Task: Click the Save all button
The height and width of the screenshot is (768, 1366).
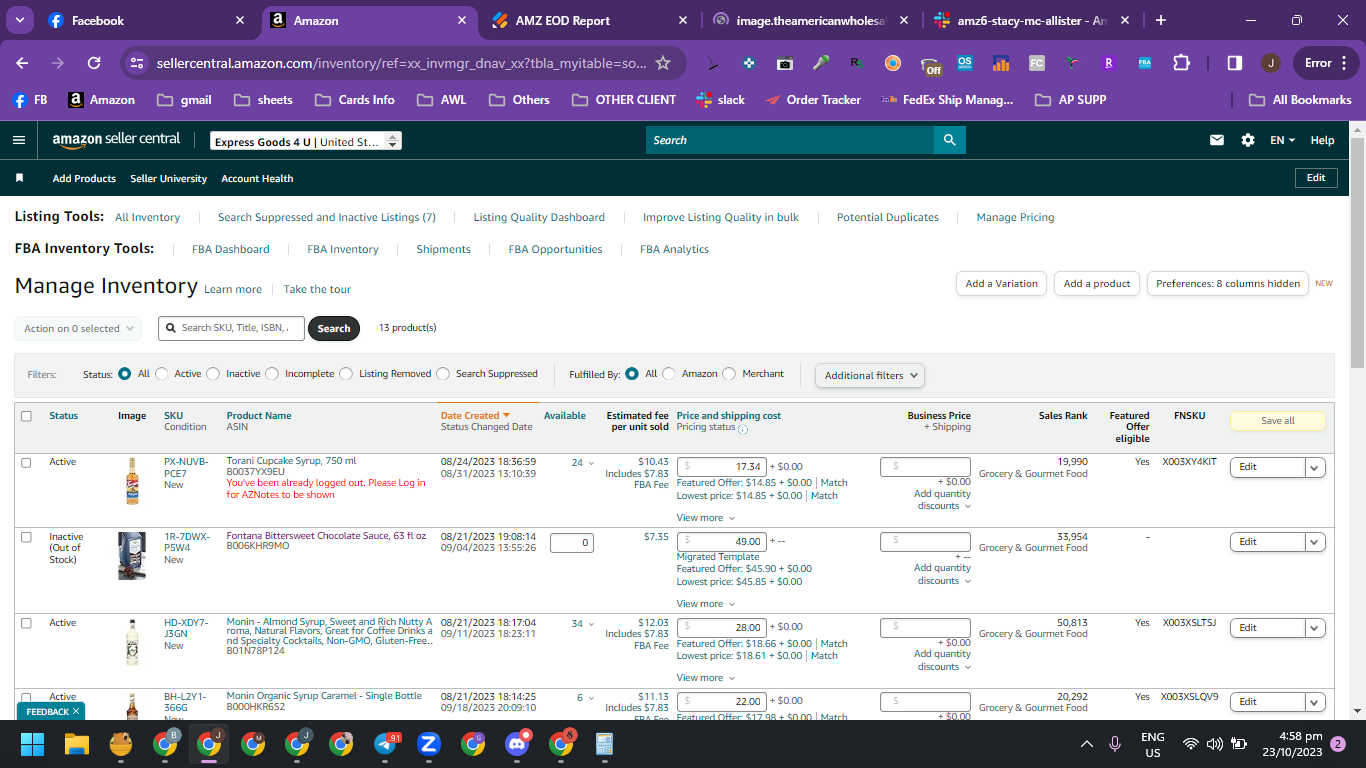Action: click(1277, 421)
